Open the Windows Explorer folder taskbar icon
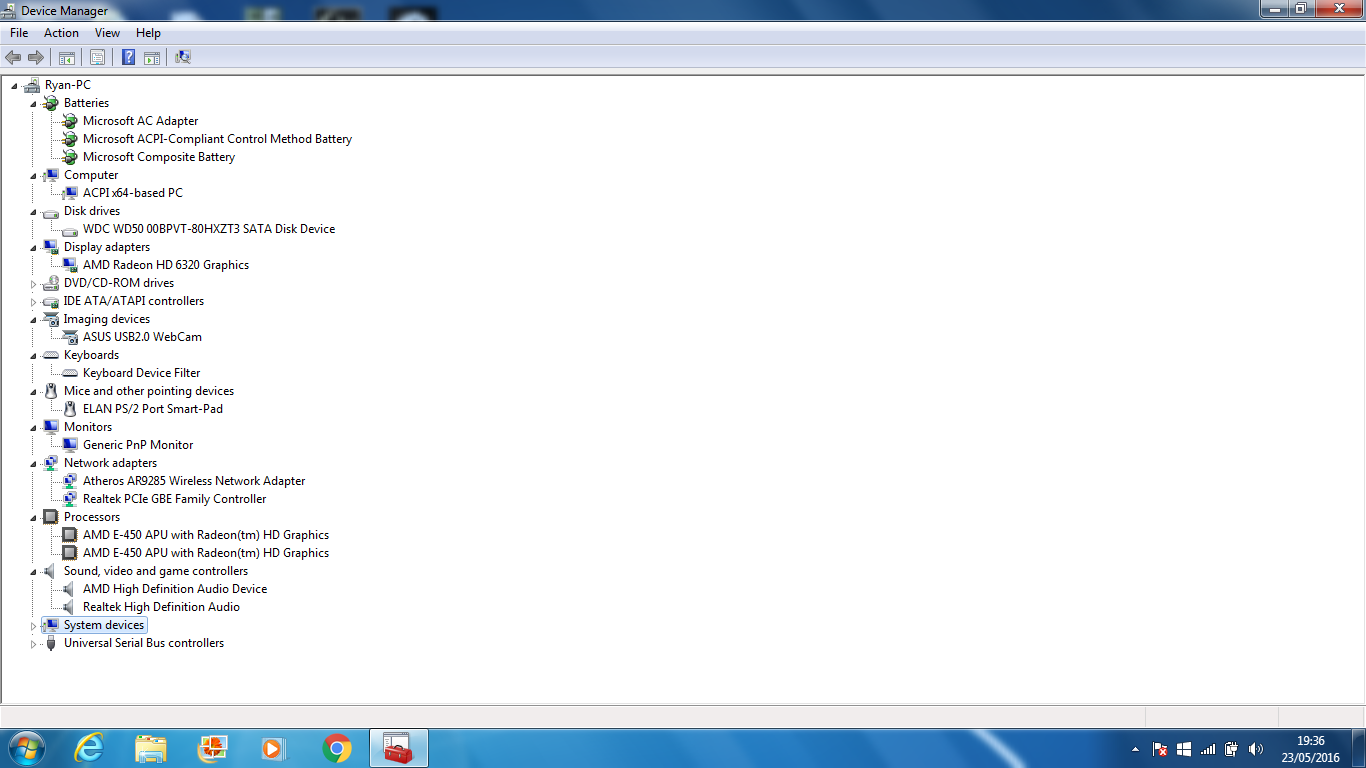 [x=151, y=748]
